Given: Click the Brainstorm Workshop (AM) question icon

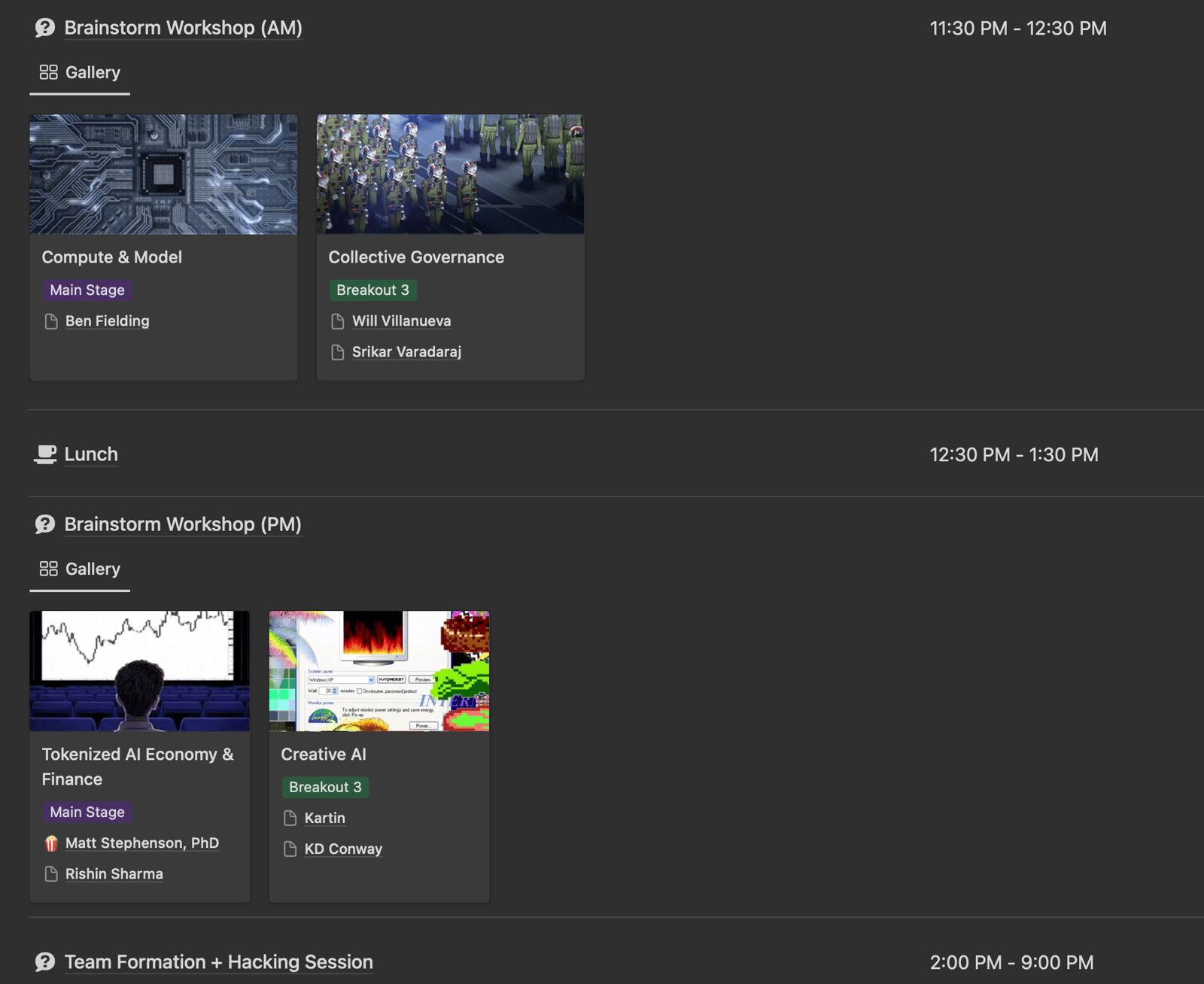Looking at the screenshot, I should 45,28.
